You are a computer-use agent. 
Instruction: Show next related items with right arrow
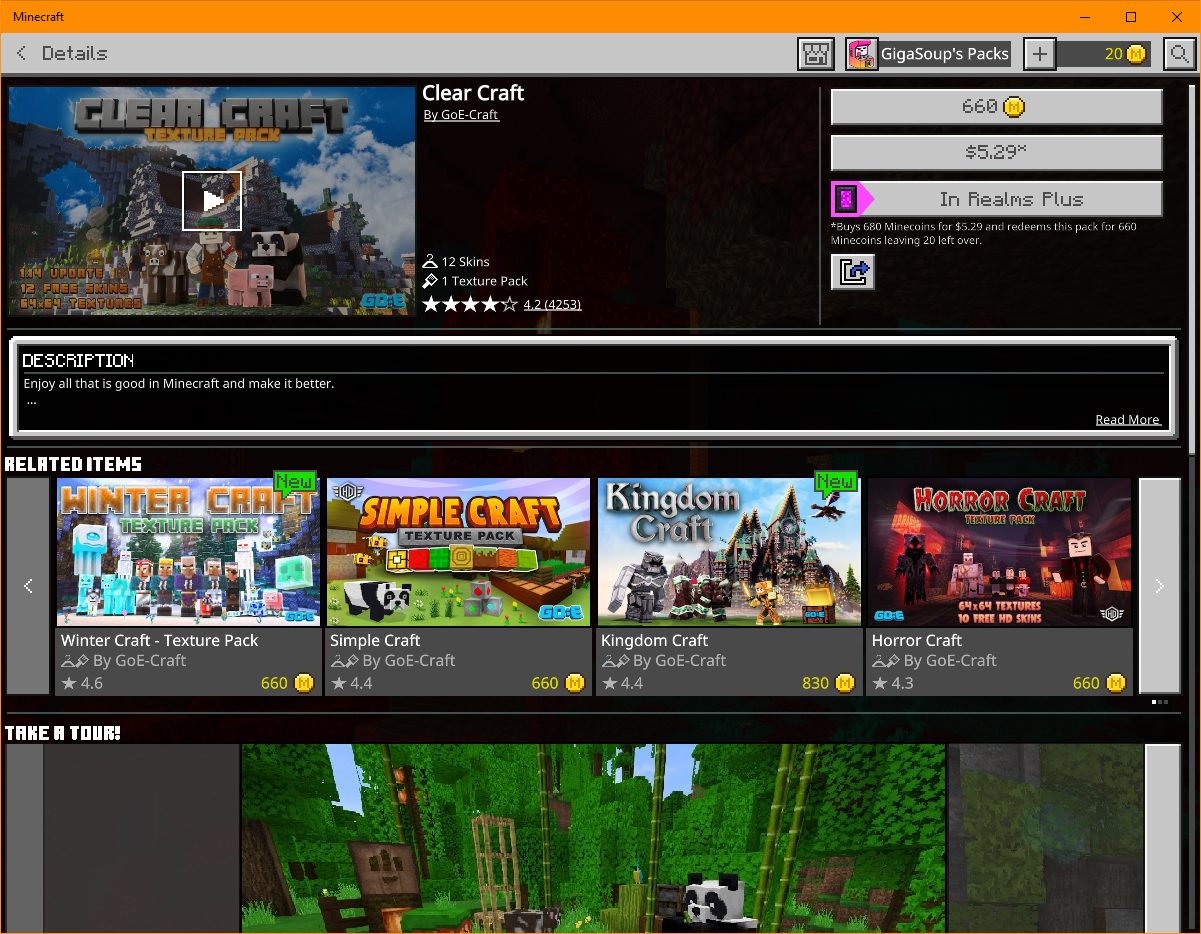click(1160, 586)
